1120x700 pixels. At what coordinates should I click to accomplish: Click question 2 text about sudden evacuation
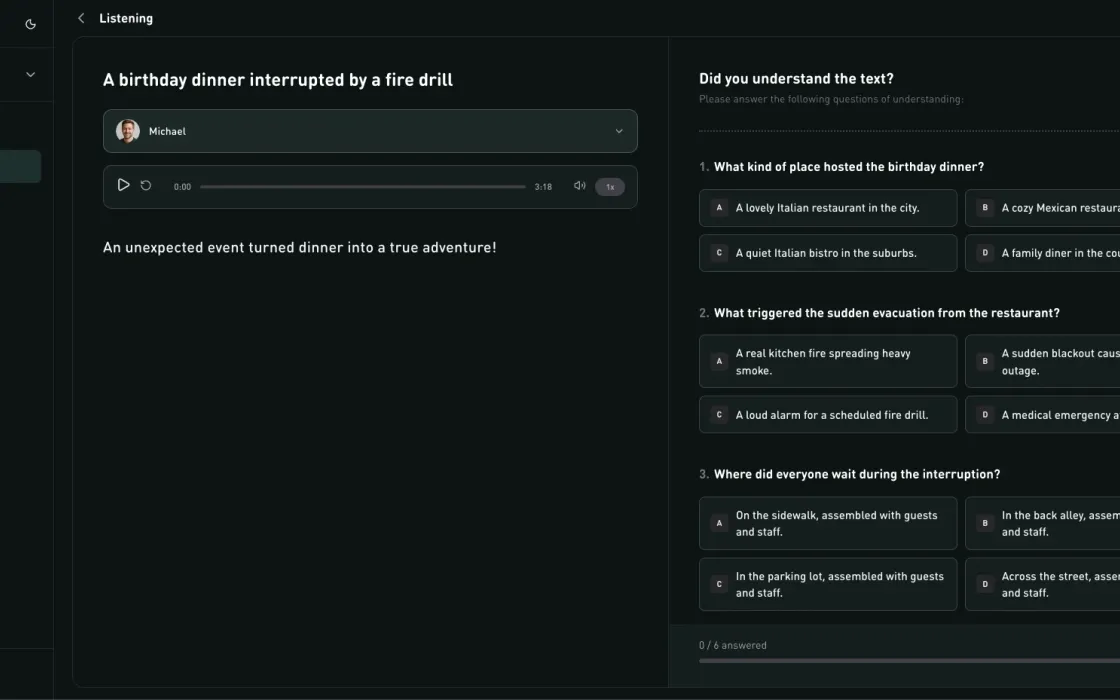click(x=886, y=313)
